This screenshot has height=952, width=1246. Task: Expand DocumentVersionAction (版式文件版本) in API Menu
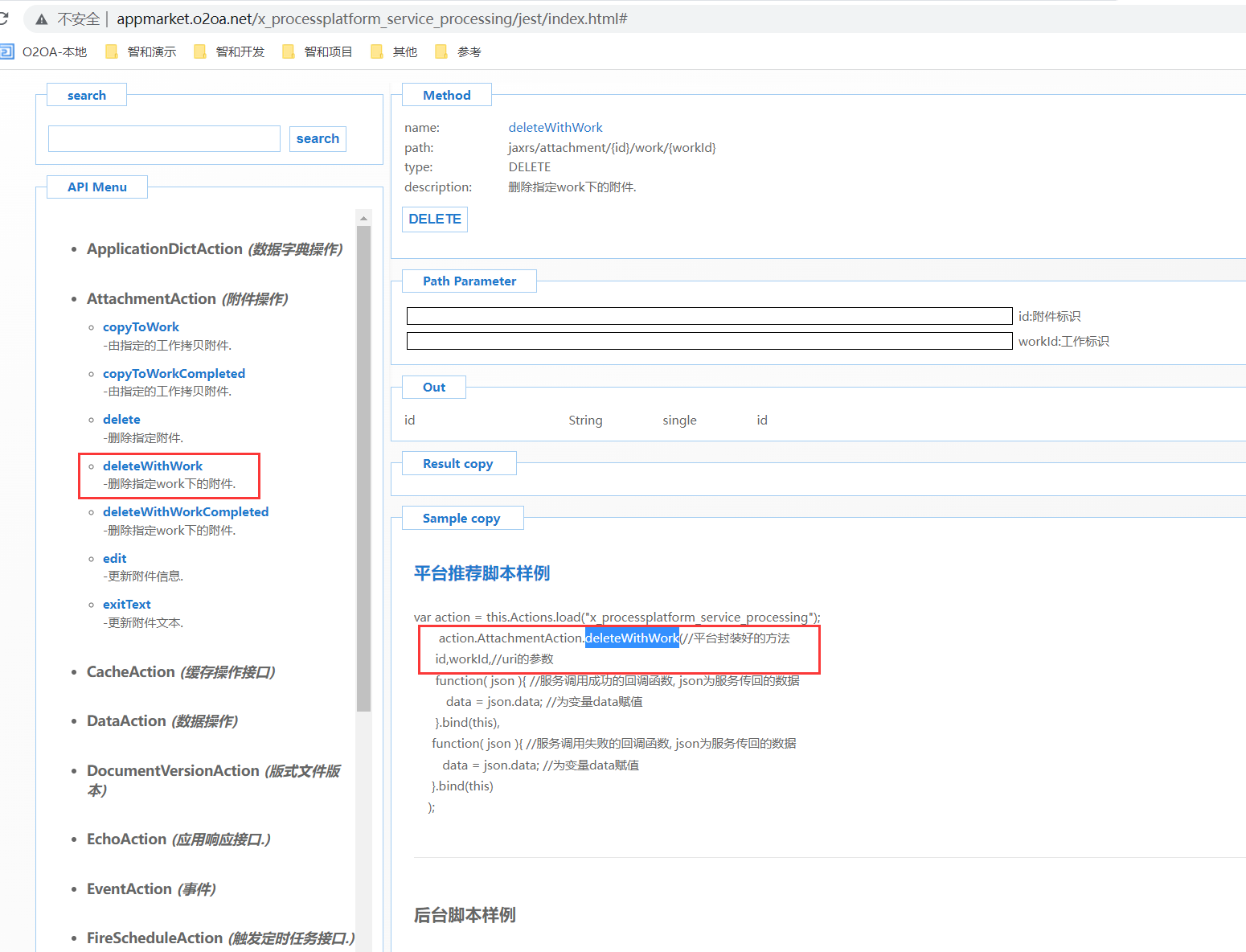tap(214, 780)
